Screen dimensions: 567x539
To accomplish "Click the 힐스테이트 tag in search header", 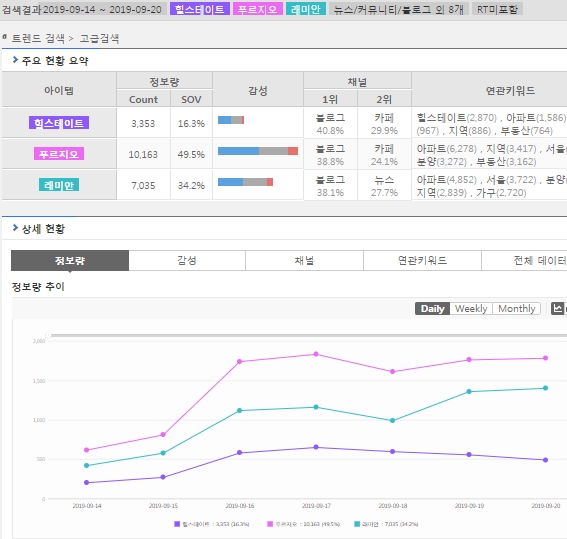I will coord(200,9).
